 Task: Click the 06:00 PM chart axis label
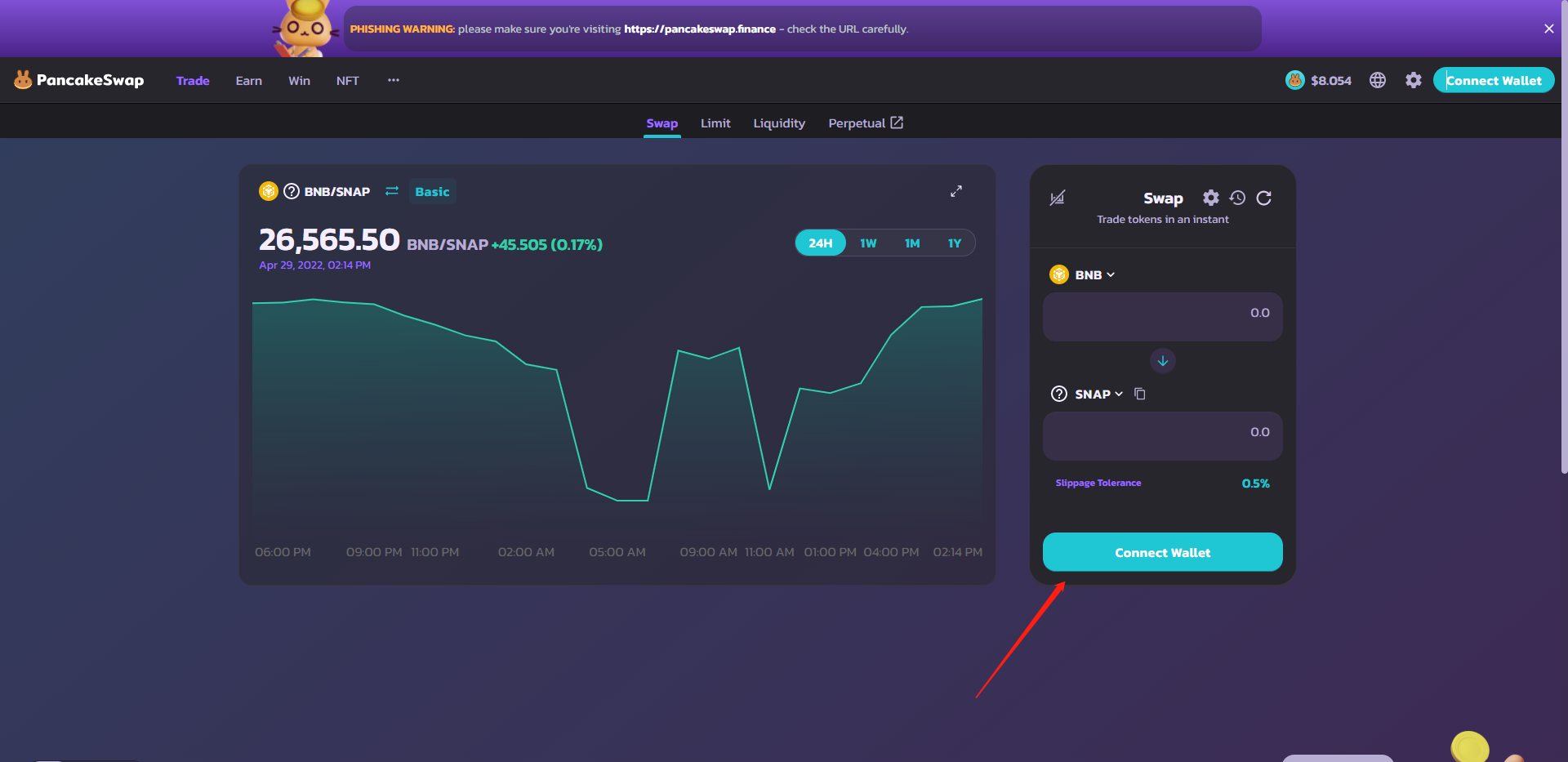click(283, 552)
